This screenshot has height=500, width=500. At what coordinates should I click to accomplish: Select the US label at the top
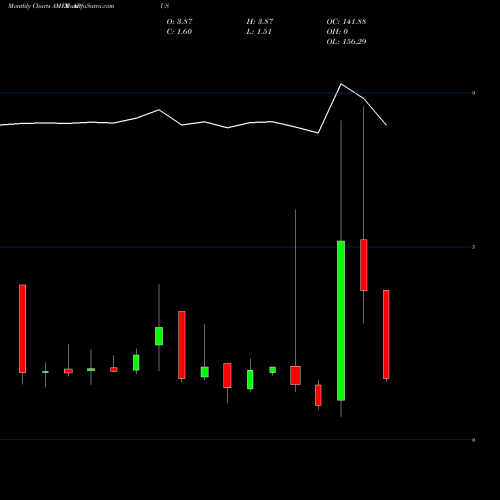(165, 6)
